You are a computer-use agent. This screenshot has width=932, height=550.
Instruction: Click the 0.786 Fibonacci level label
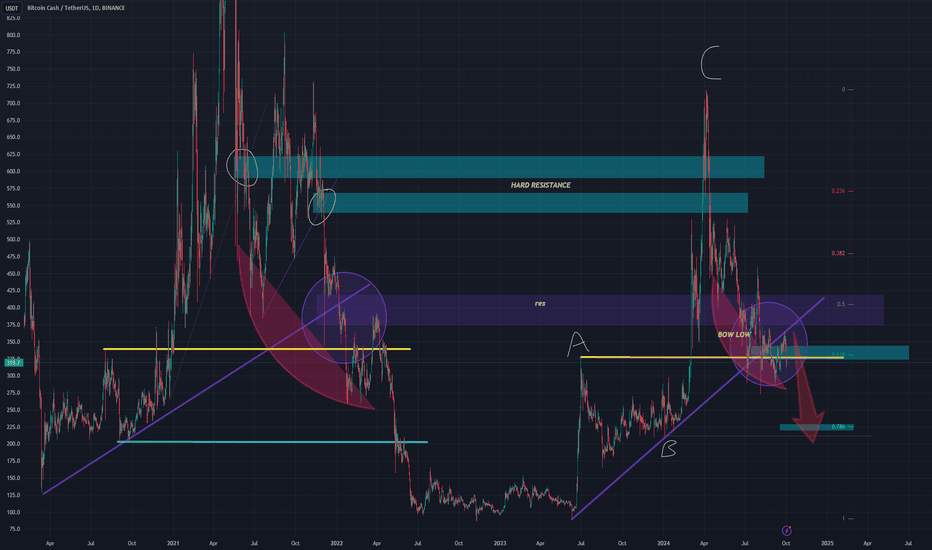click(838, 427)
